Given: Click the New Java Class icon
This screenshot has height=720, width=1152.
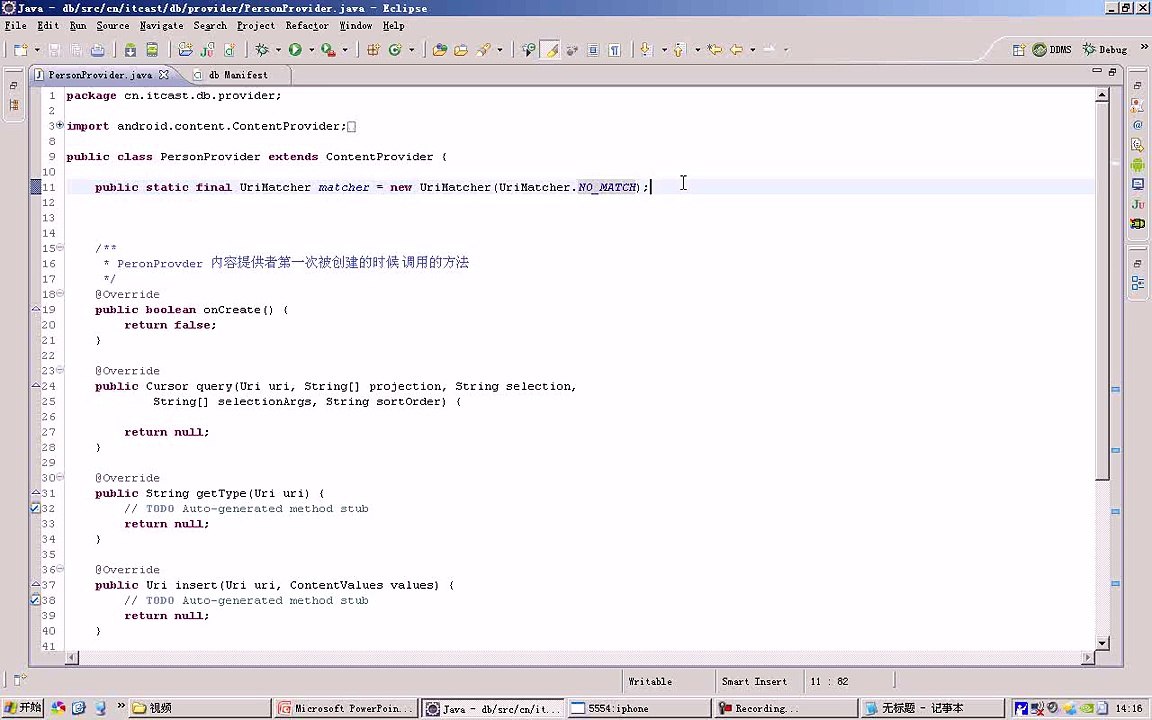Looking at the screenshot, I should (x=395, y=49).
